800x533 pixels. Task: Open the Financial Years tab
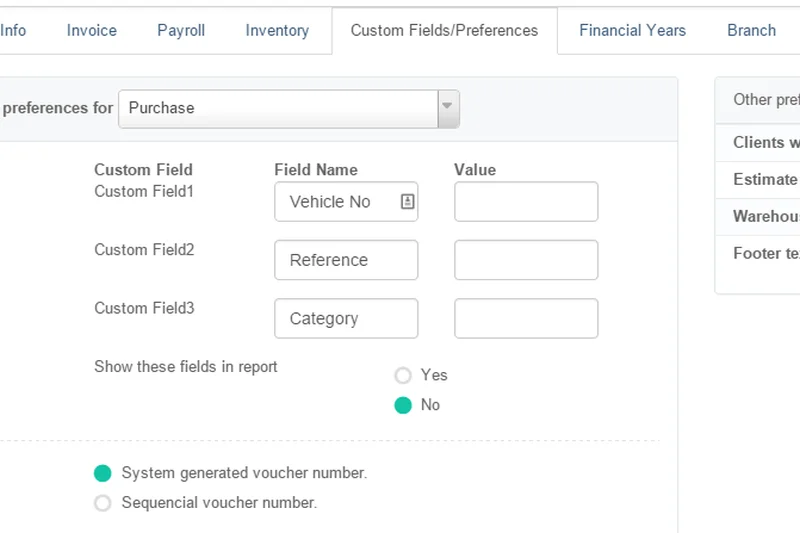pos(632,30)
